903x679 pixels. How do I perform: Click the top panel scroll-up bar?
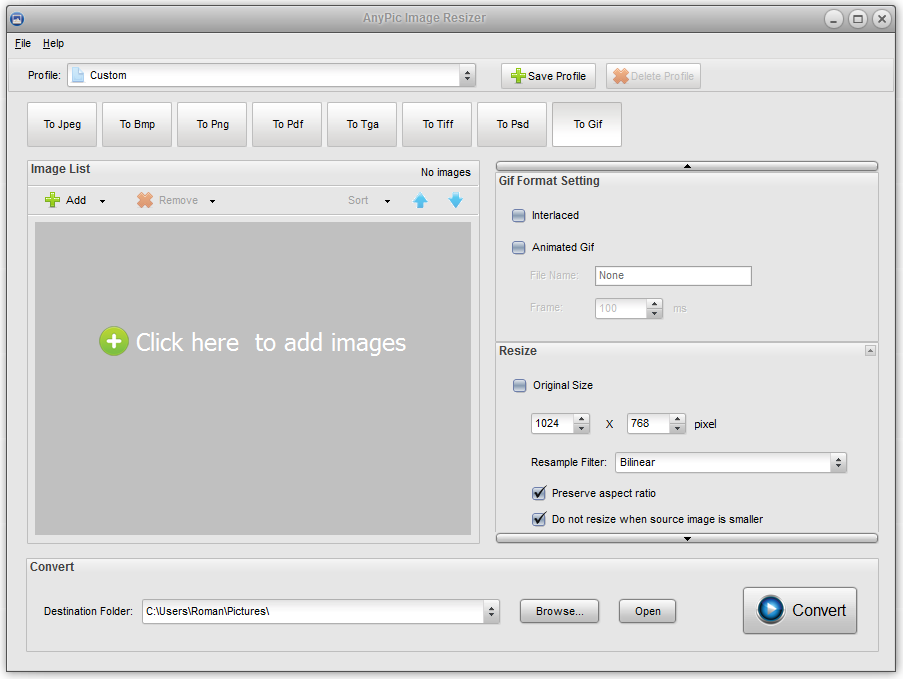(x=686, y=166)
